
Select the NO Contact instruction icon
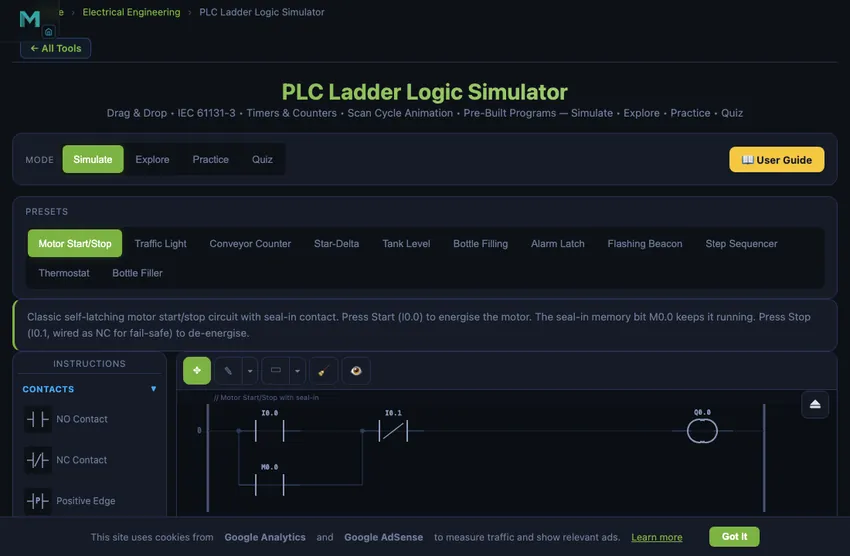pyautogui.click(x=38, y=419)
